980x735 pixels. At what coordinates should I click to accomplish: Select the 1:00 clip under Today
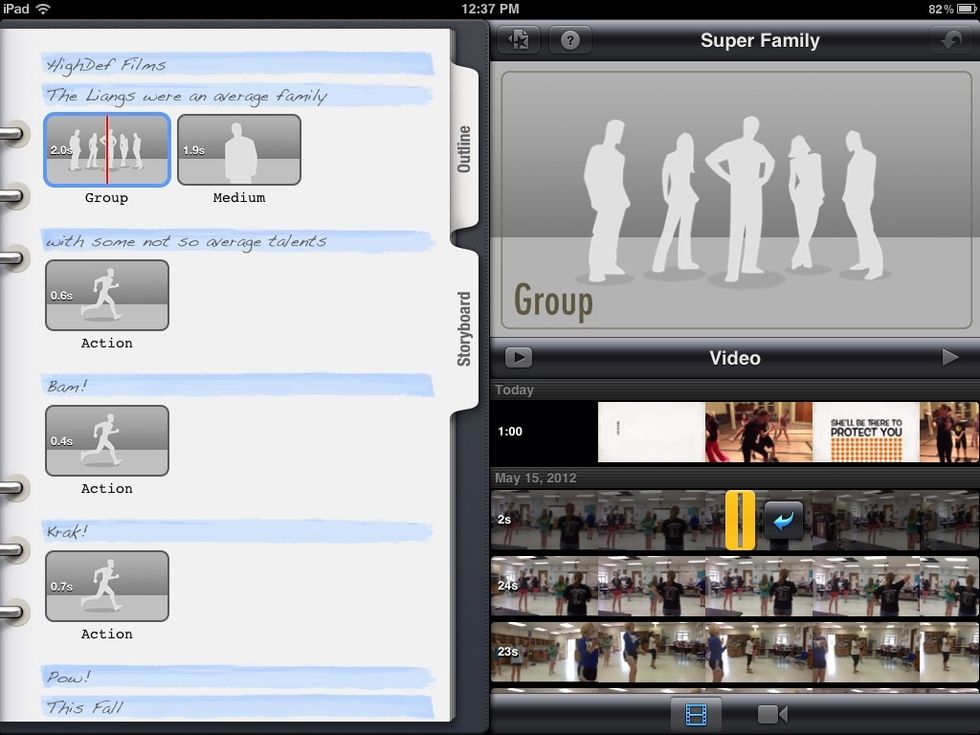click(x=700, y=432)
